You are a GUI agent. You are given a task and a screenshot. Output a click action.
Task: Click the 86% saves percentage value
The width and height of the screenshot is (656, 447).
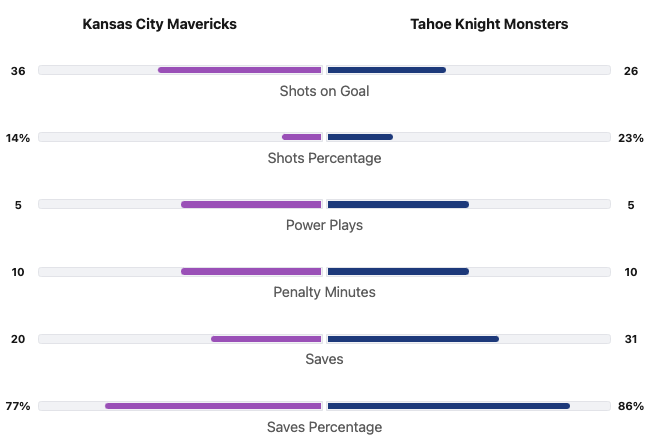pos(631,406)
